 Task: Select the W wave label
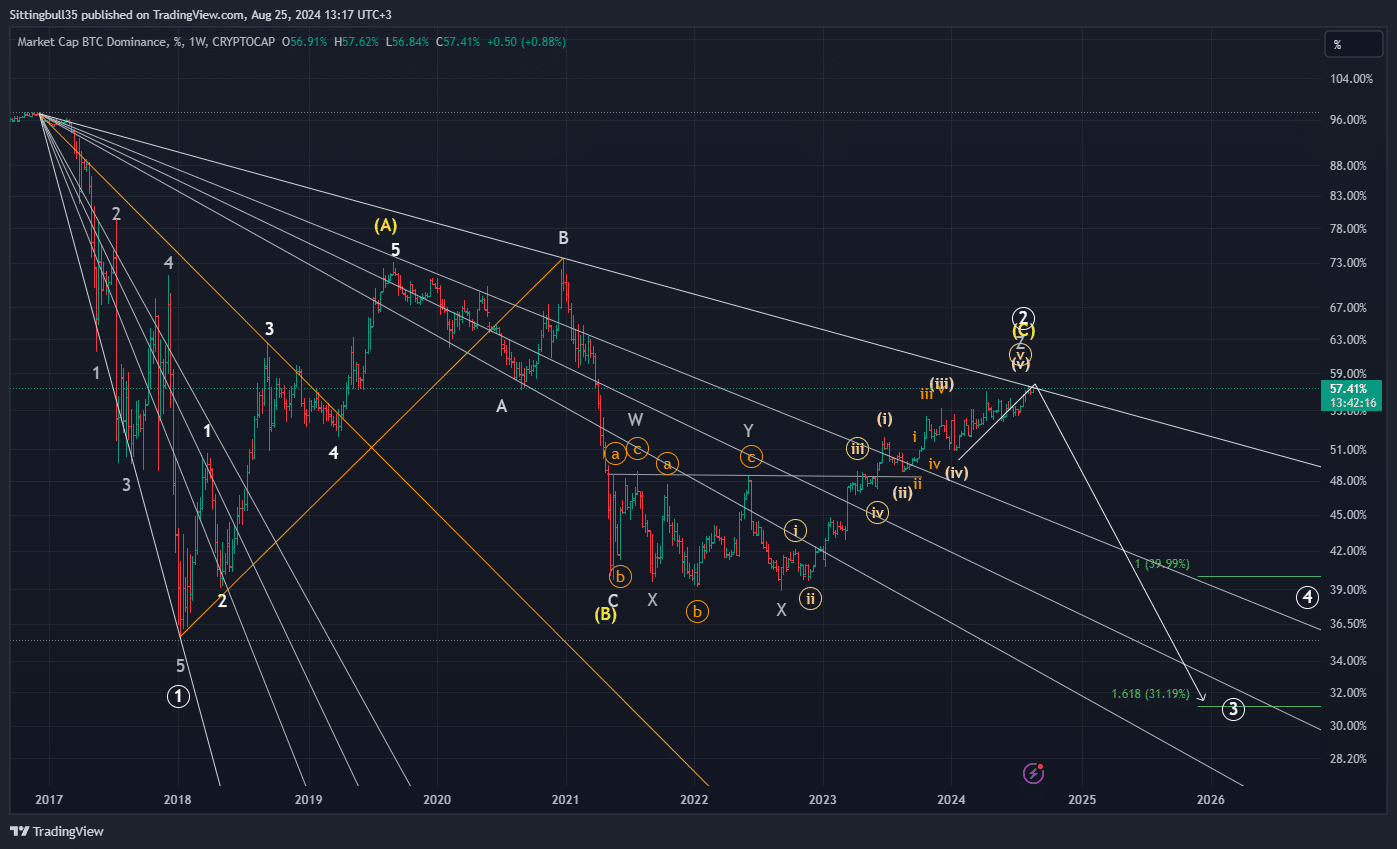click(636, 419)
